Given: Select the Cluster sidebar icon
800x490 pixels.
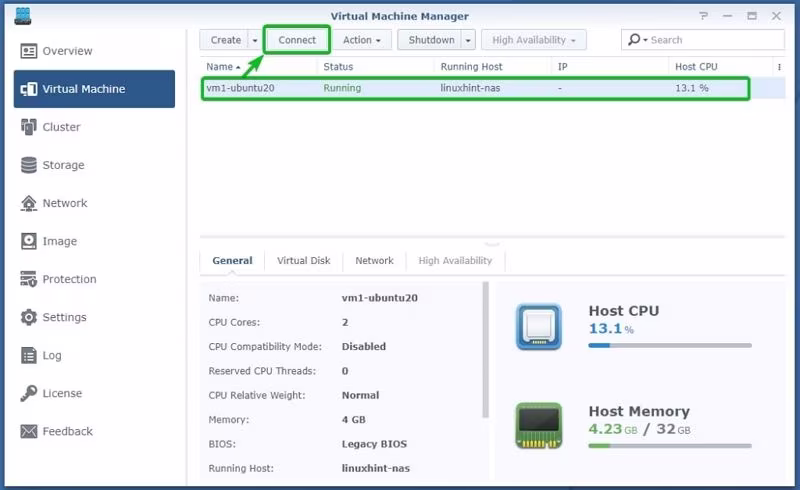Looking at the screenshot, I should pos(29,127).
